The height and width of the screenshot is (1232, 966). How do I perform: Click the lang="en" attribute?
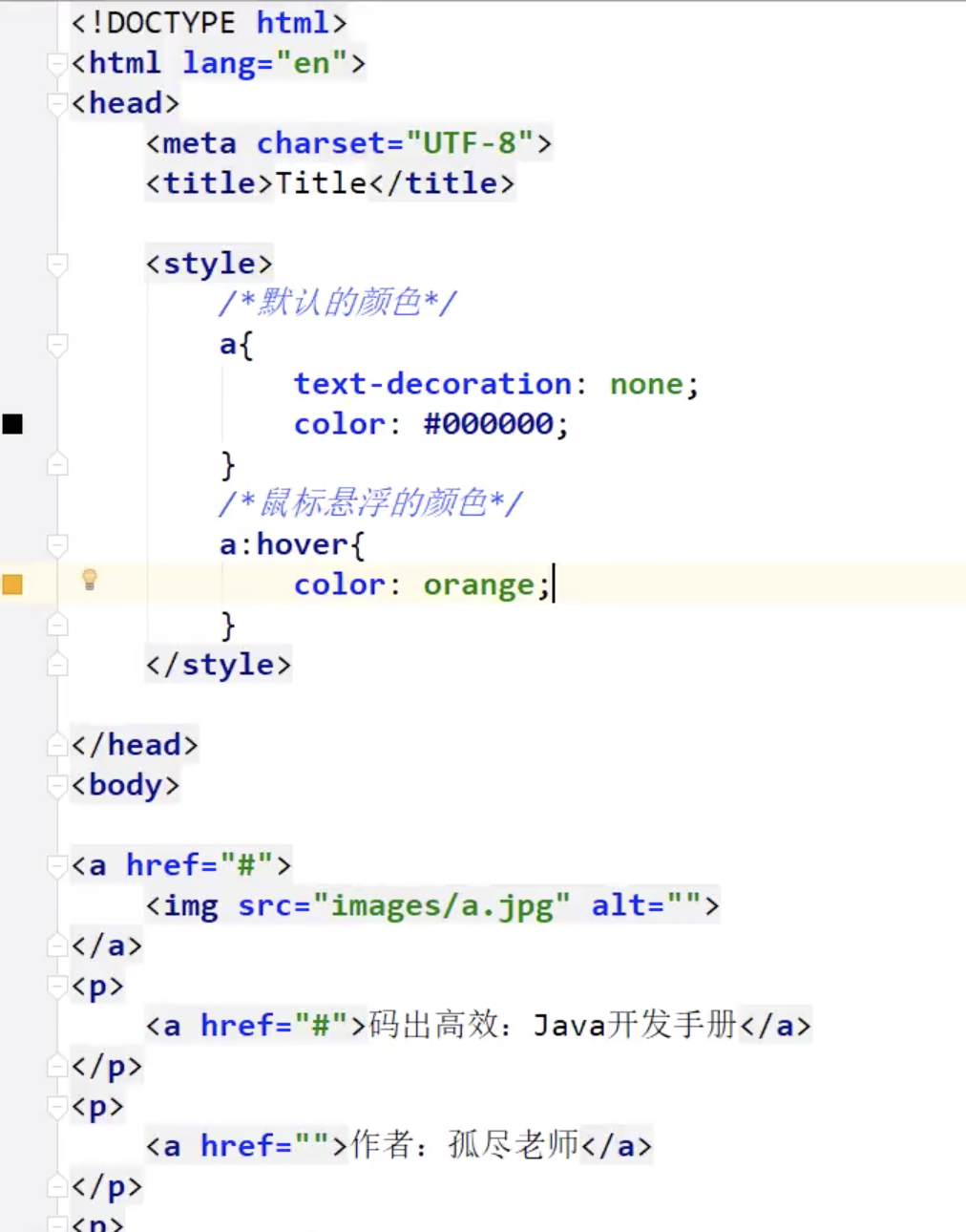tap(265, 64)
